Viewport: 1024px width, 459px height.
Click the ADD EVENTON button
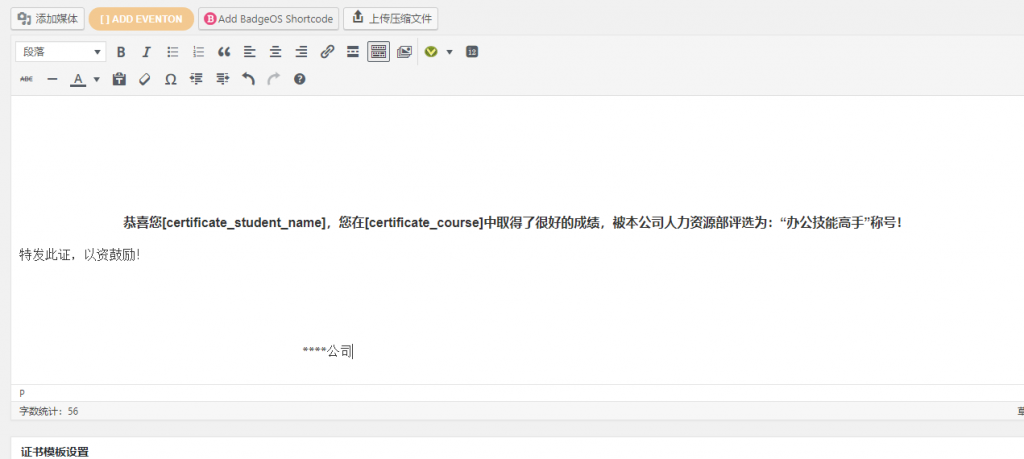pos(141,18)
